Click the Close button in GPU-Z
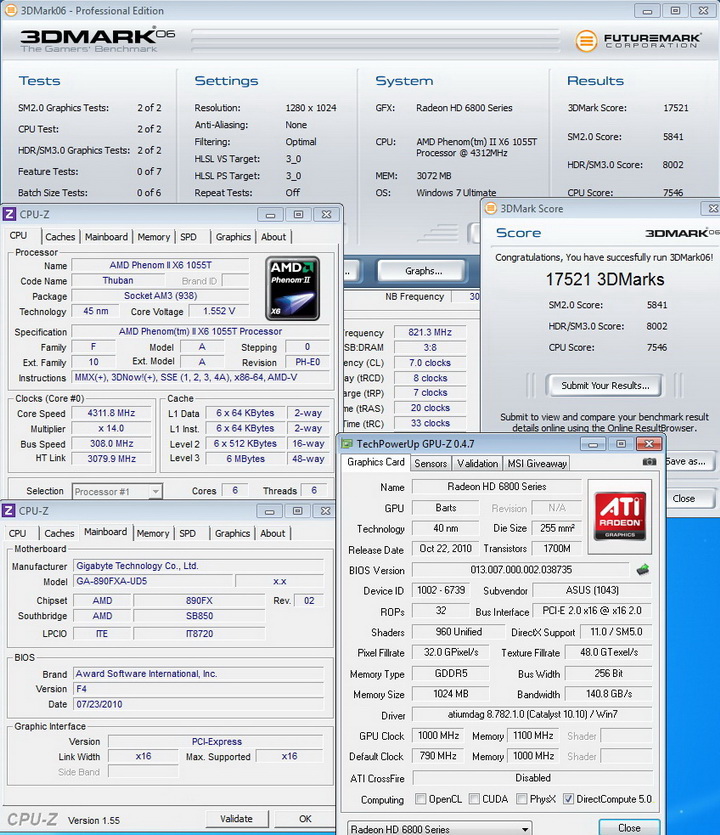 629,828
